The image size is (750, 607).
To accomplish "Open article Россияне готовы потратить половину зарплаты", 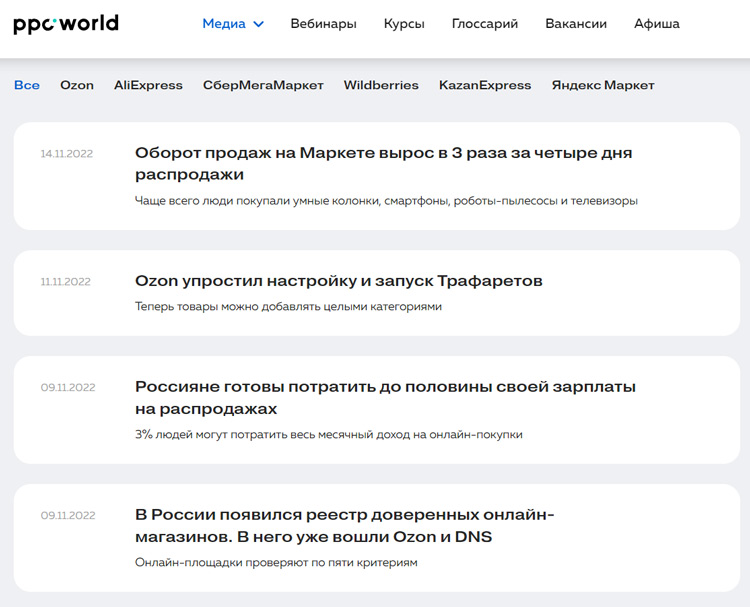I will click(x=386, y=397).
